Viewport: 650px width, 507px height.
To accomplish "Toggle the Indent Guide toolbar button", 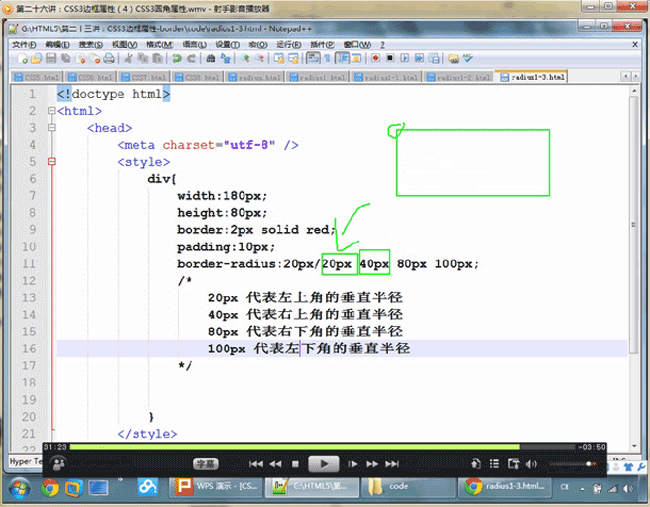I will click(x=342, y=58).
